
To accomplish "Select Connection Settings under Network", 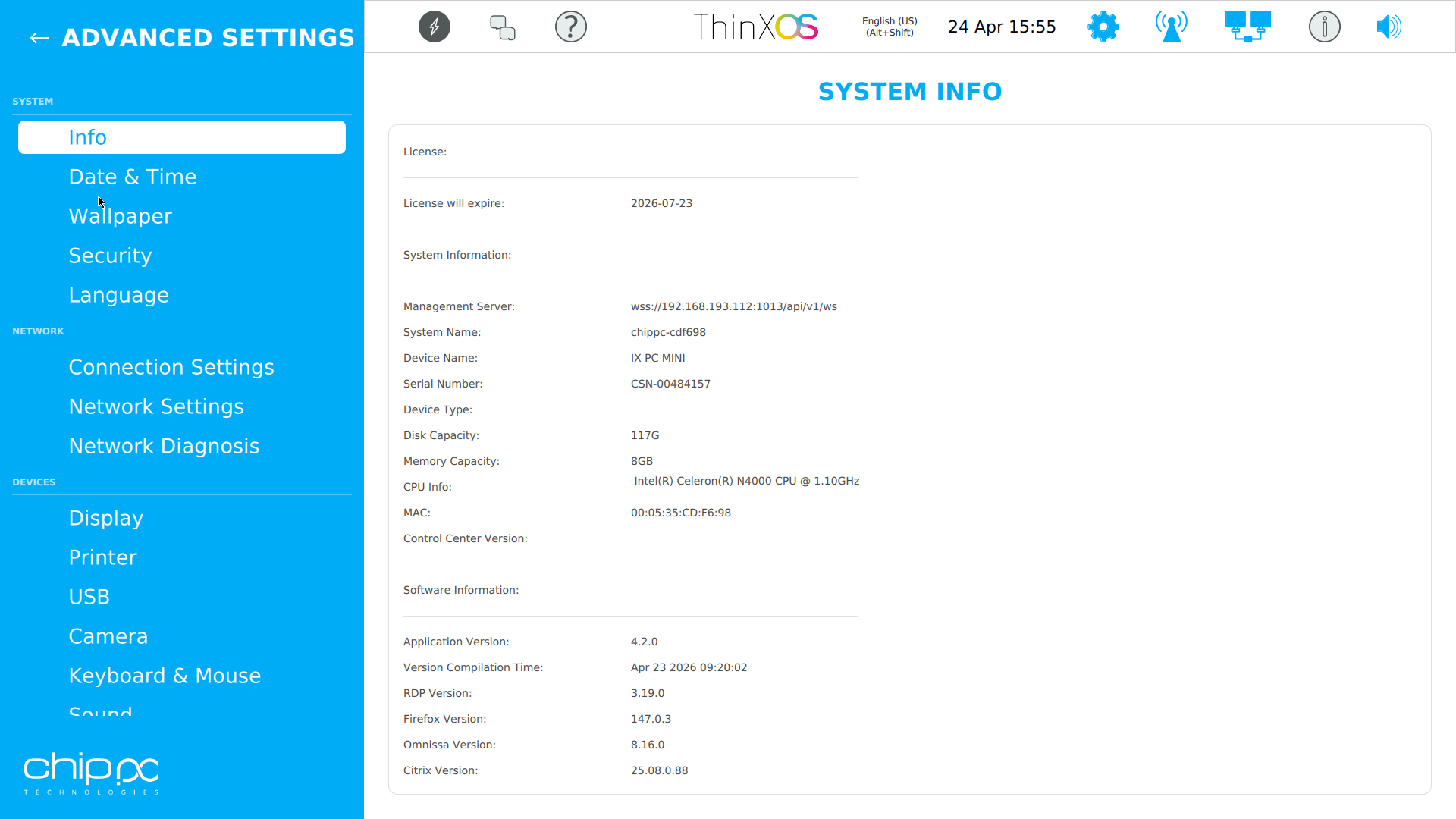I will (x=171, y=366).
